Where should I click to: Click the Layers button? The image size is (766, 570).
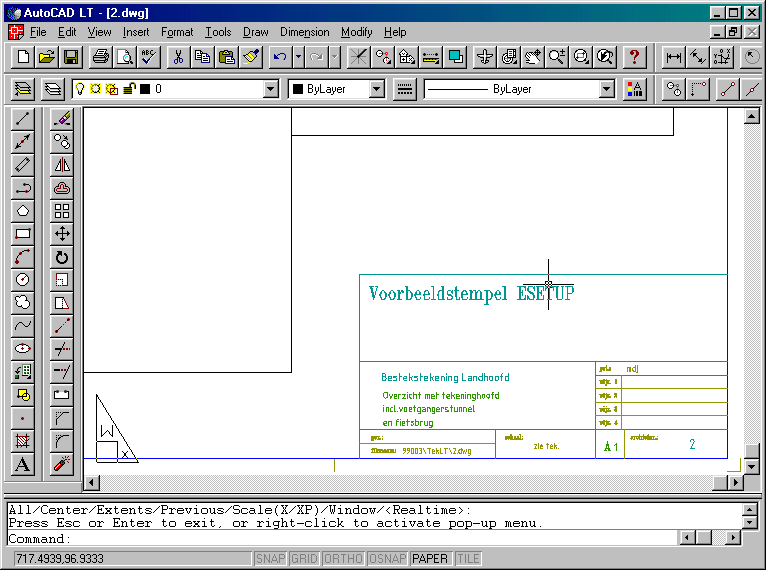tap(53, 89)
